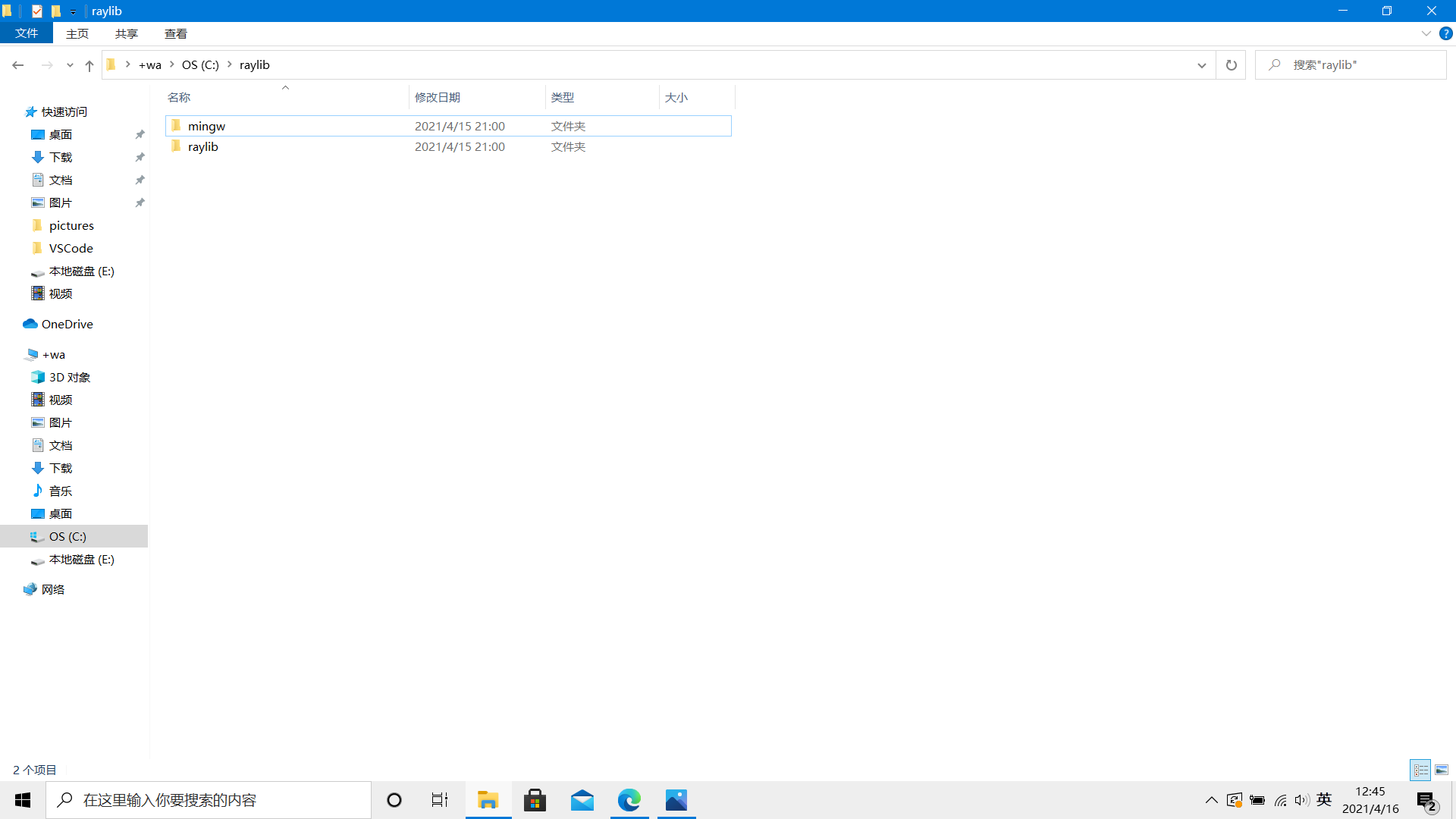Navigate to the OS (C:) breadcrumb

coord(200,65)
